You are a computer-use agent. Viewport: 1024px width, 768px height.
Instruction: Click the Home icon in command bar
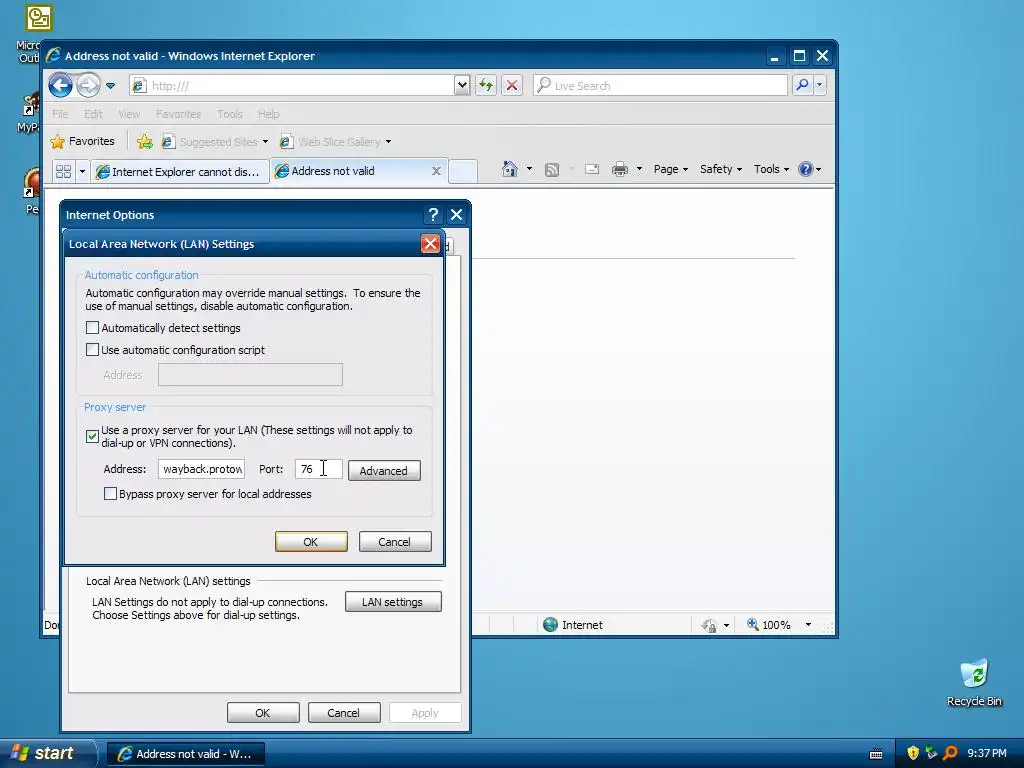(509, 169)
